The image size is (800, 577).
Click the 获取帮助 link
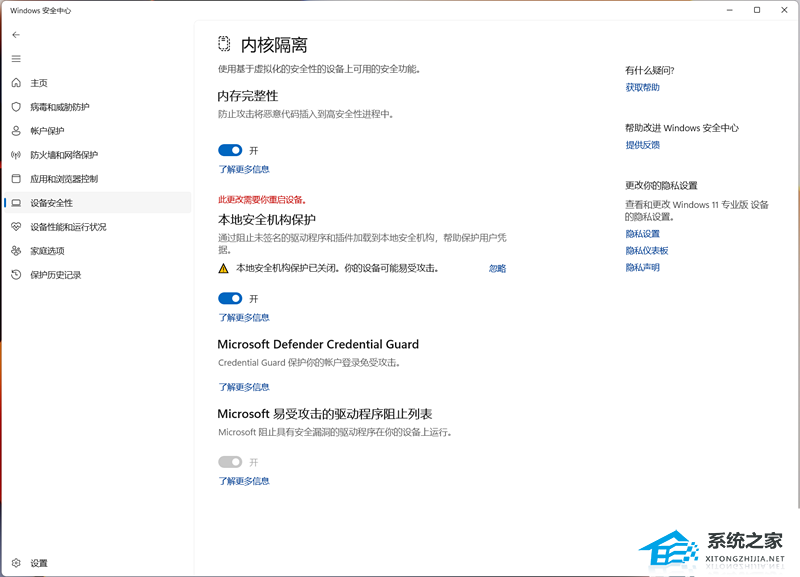pos(642,87)
